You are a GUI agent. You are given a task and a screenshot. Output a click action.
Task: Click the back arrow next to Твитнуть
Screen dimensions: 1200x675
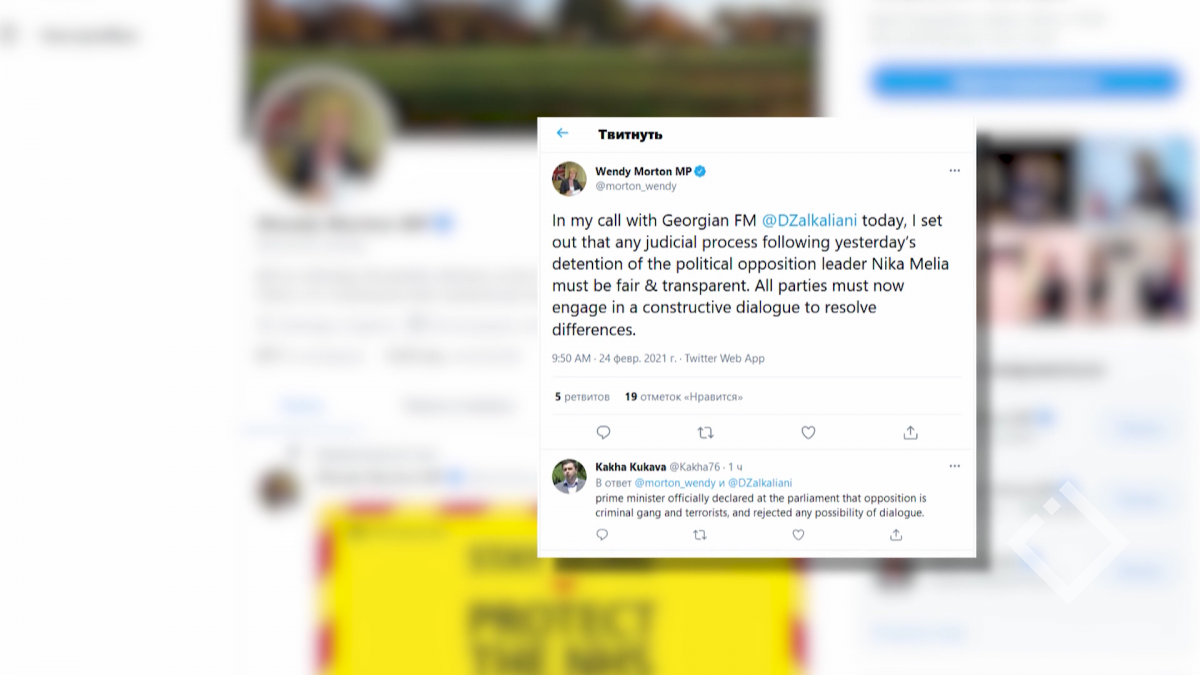(x=562, y=133)
